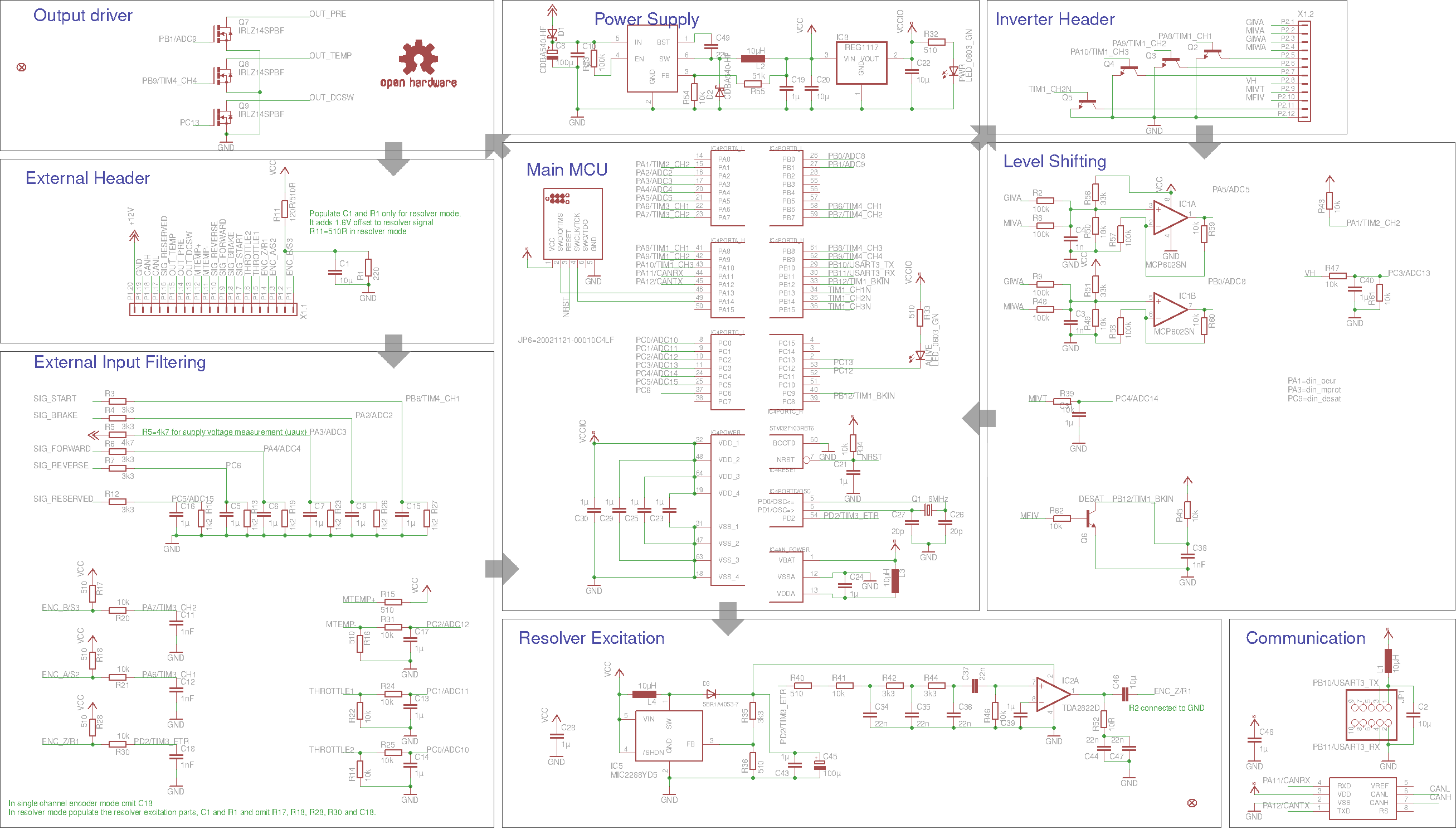
Task: Click the Main MCU section title
Action: [x=566, y=169]
